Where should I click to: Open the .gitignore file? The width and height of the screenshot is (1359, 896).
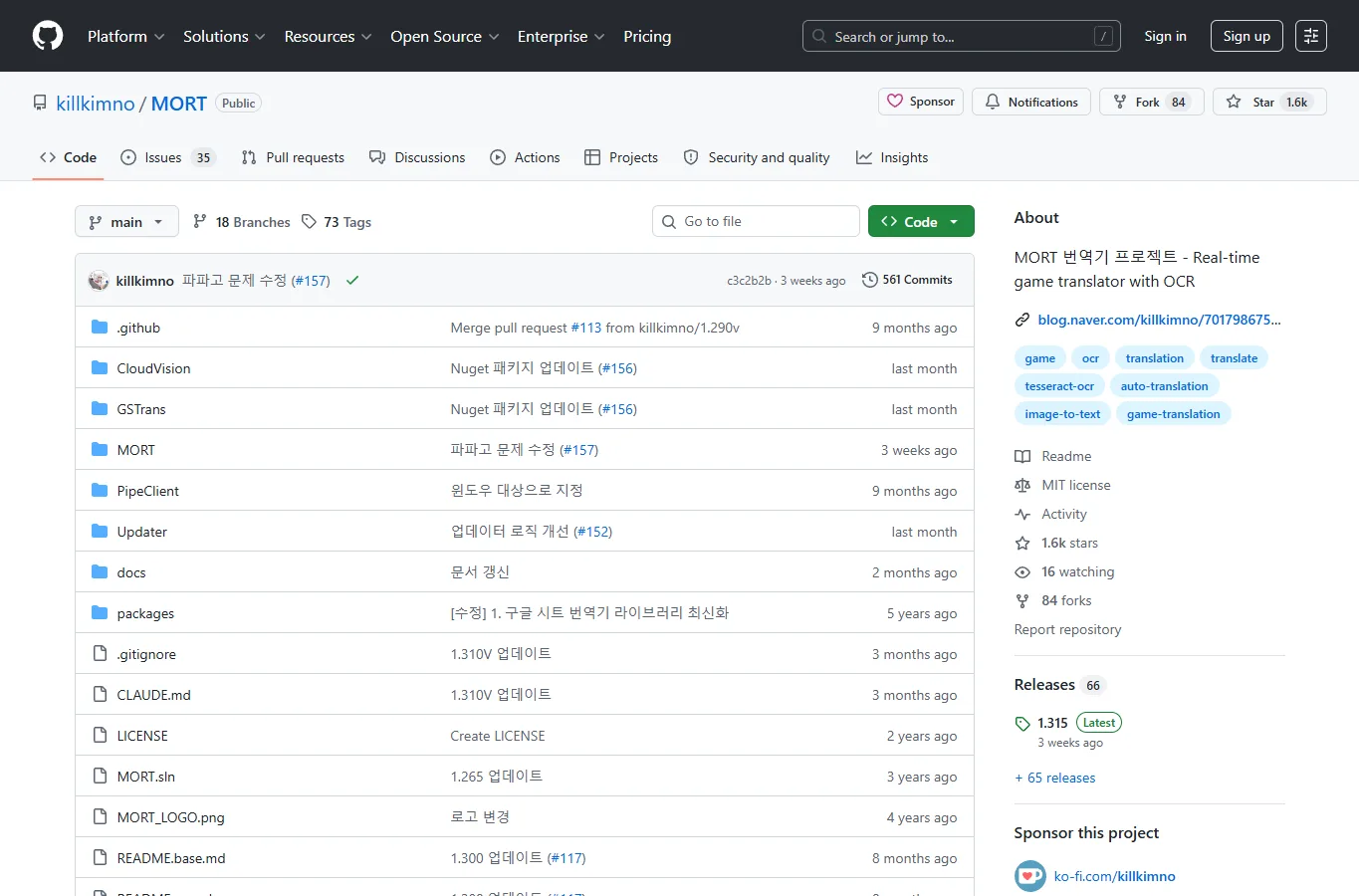(146, 654)
